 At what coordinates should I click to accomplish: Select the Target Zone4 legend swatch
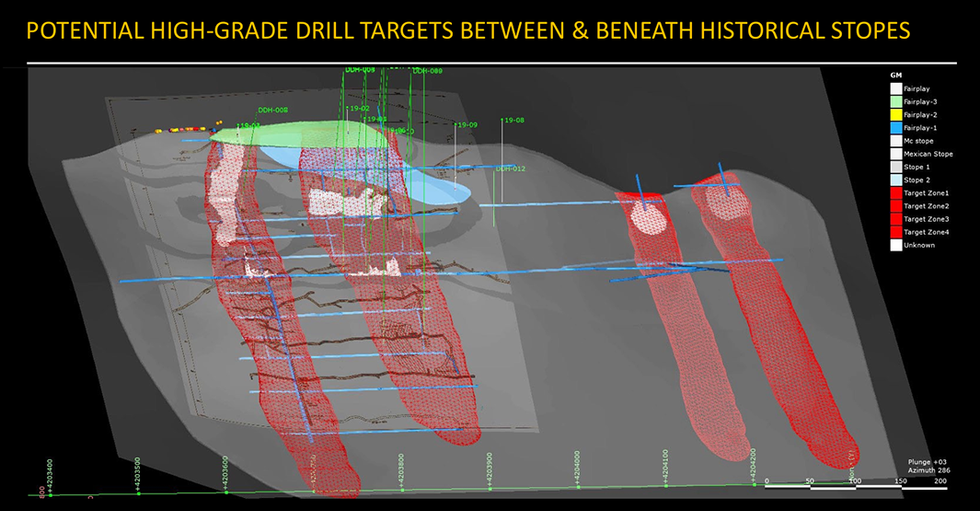[895, 232]
